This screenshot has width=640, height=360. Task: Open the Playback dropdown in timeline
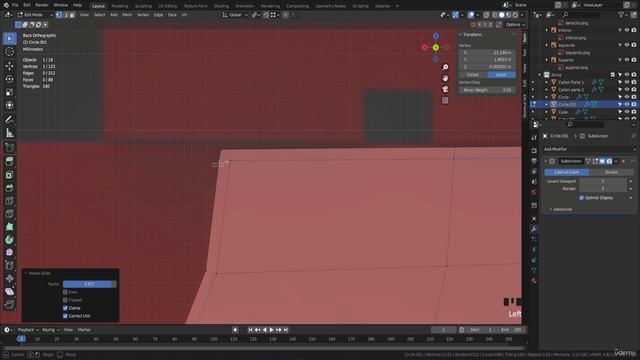(x=28, y=330)
